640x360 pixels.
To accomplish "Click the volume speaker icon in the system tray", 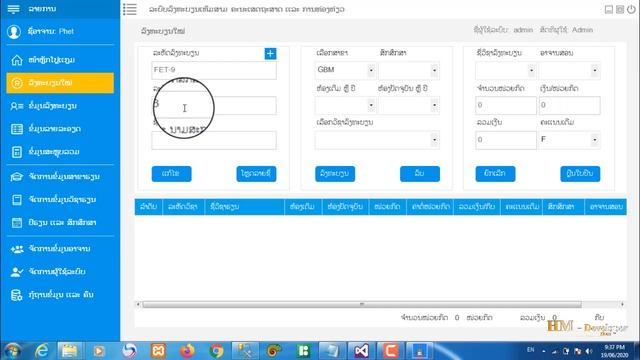I will 589,351.
